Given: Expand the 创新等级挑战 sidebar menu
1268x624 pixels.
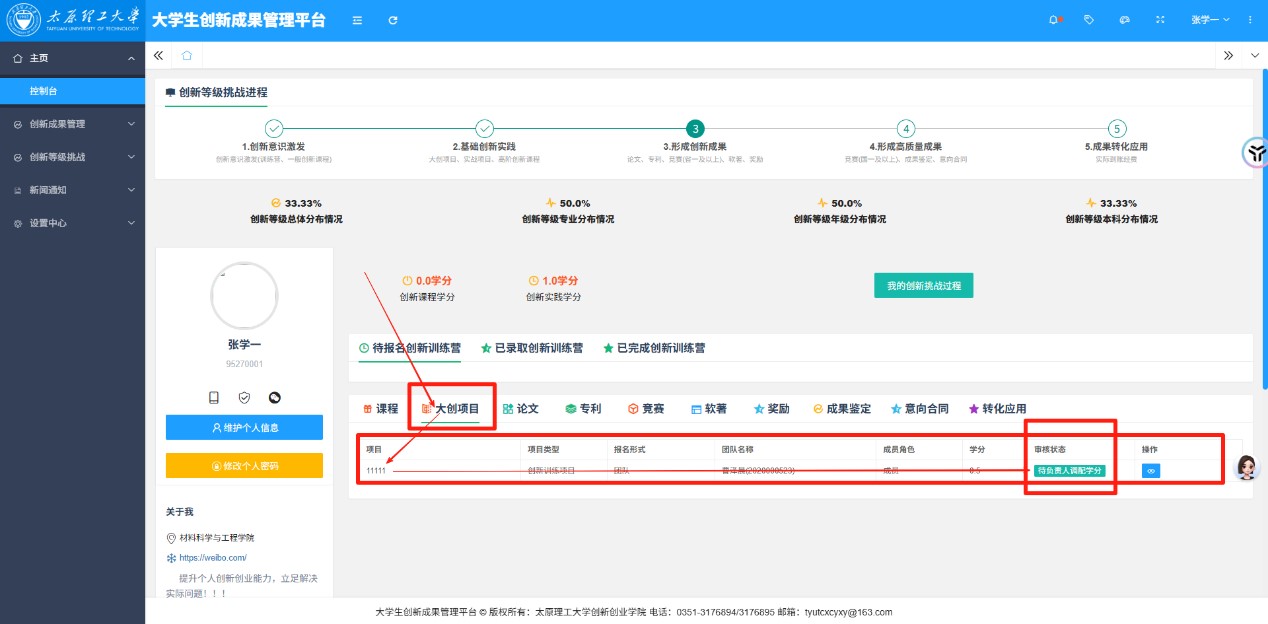Looking at the screenshot, I should [x=72, y=157].
